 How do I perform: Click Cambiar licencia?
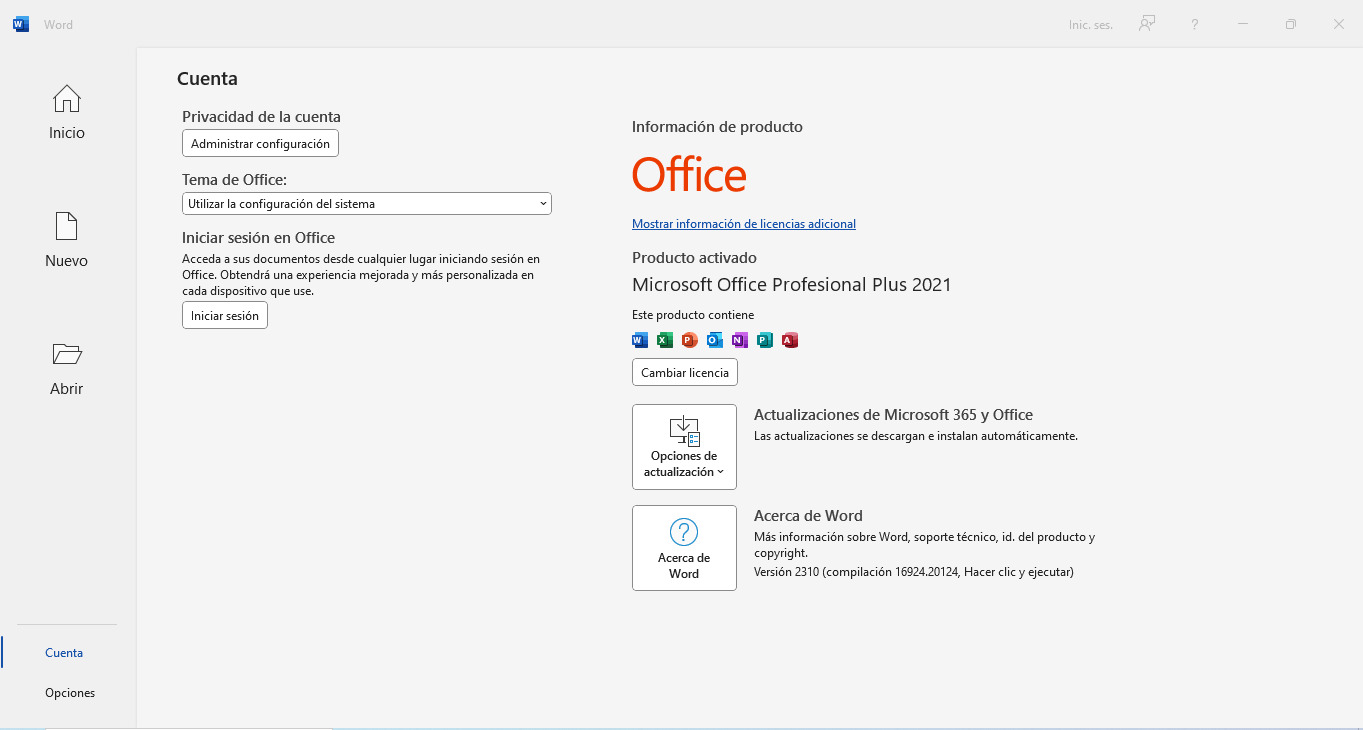tap(684, 372)
